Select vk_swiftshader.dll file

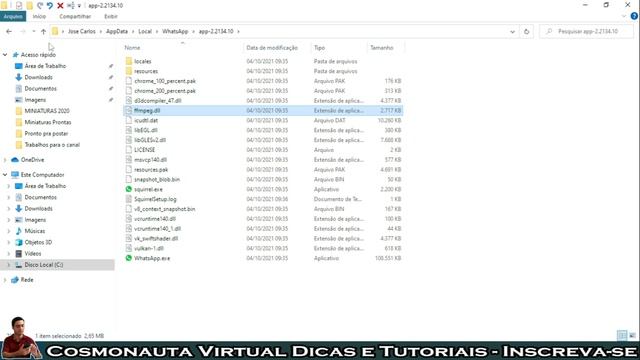(156, 238)
